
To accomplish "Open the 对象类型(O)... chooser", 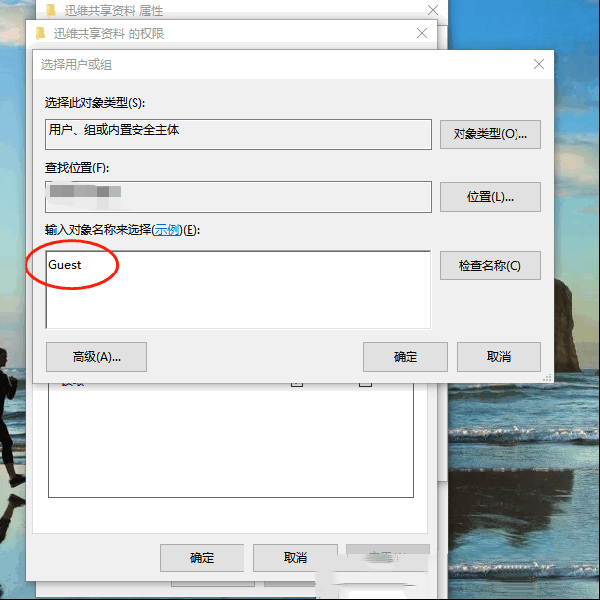I will 490,134.
